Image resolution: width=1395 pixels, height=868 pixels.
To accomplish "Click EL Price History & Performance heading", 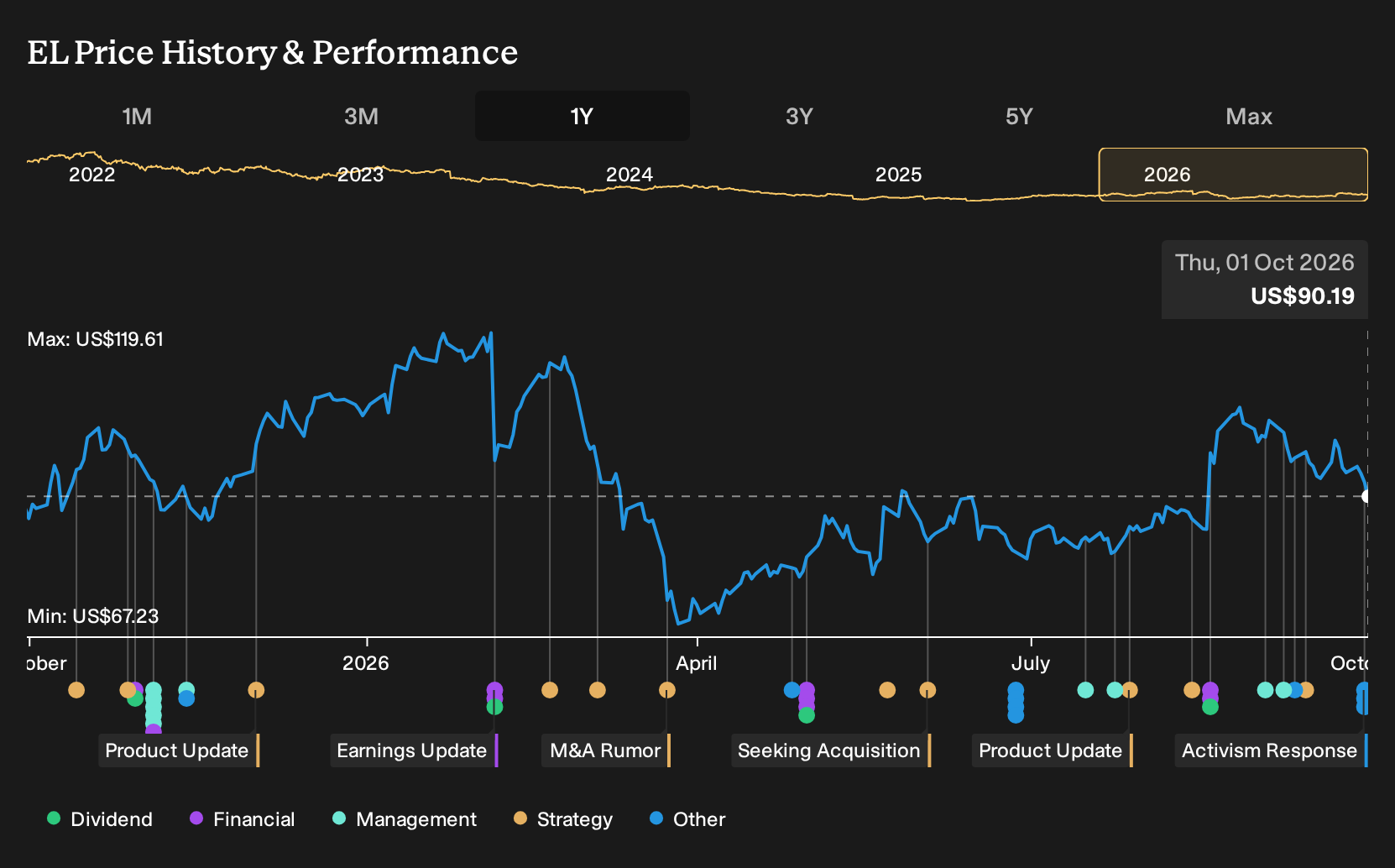I will [x=273, y=52].
